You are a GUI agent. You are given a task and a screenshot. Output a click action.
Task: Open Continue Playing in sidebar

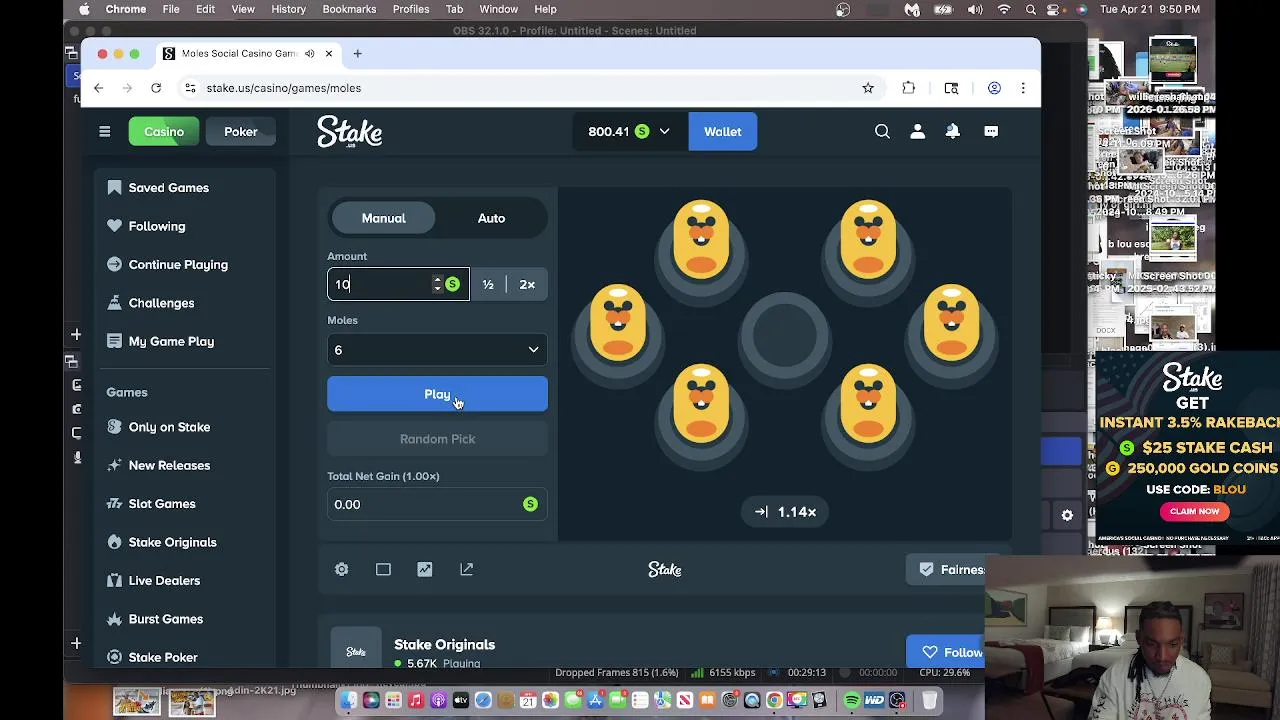(178, 265)
